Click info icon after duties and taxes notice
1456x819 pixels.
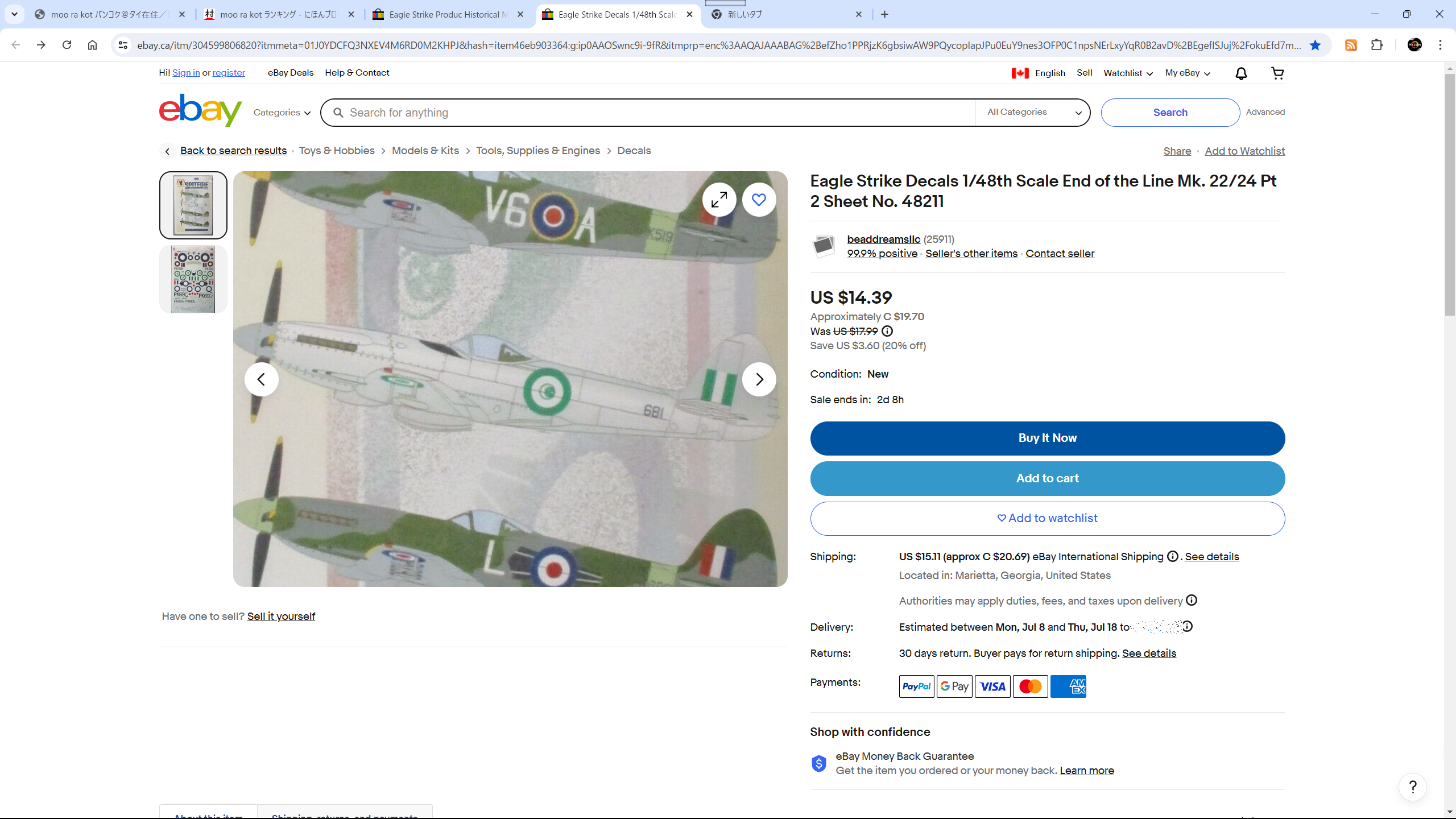pos(1192,601)
